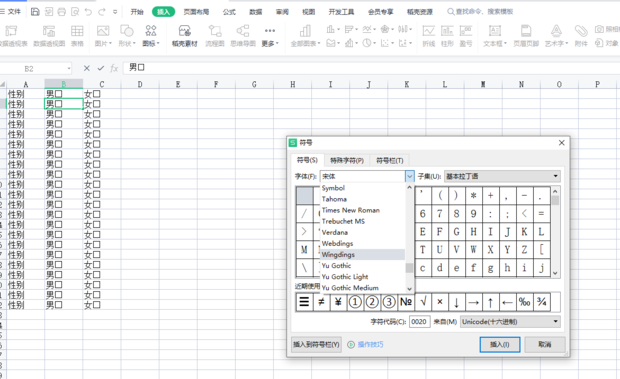Pick the √ check mark recent symbol
This screenshot has width=620, height=379.
[x=423, y=302]
